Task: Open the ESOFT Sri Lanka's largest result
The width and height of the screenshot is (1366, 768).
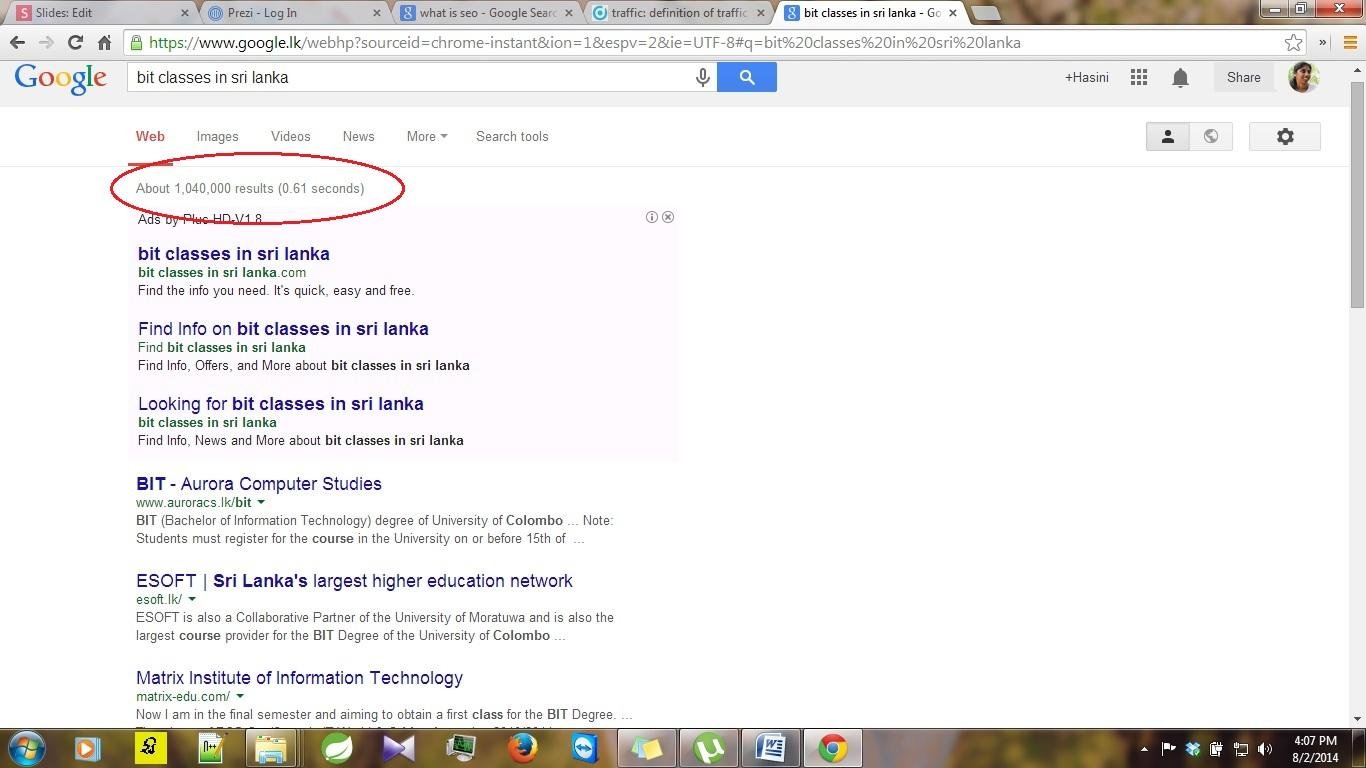Action: pyautogui.click(x=354, y=581)
